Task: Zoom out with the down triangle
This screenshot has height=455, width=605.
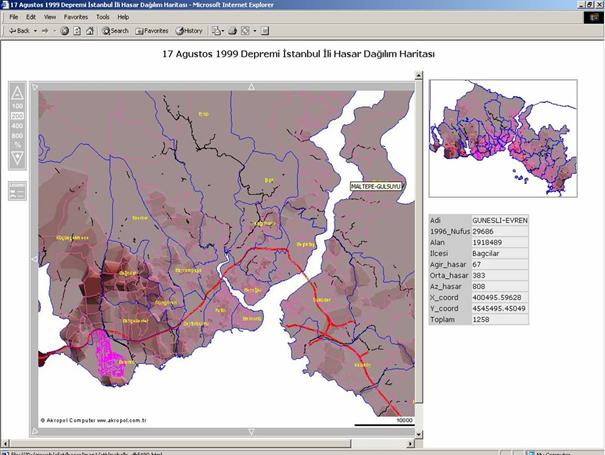Action: [17, 158]
